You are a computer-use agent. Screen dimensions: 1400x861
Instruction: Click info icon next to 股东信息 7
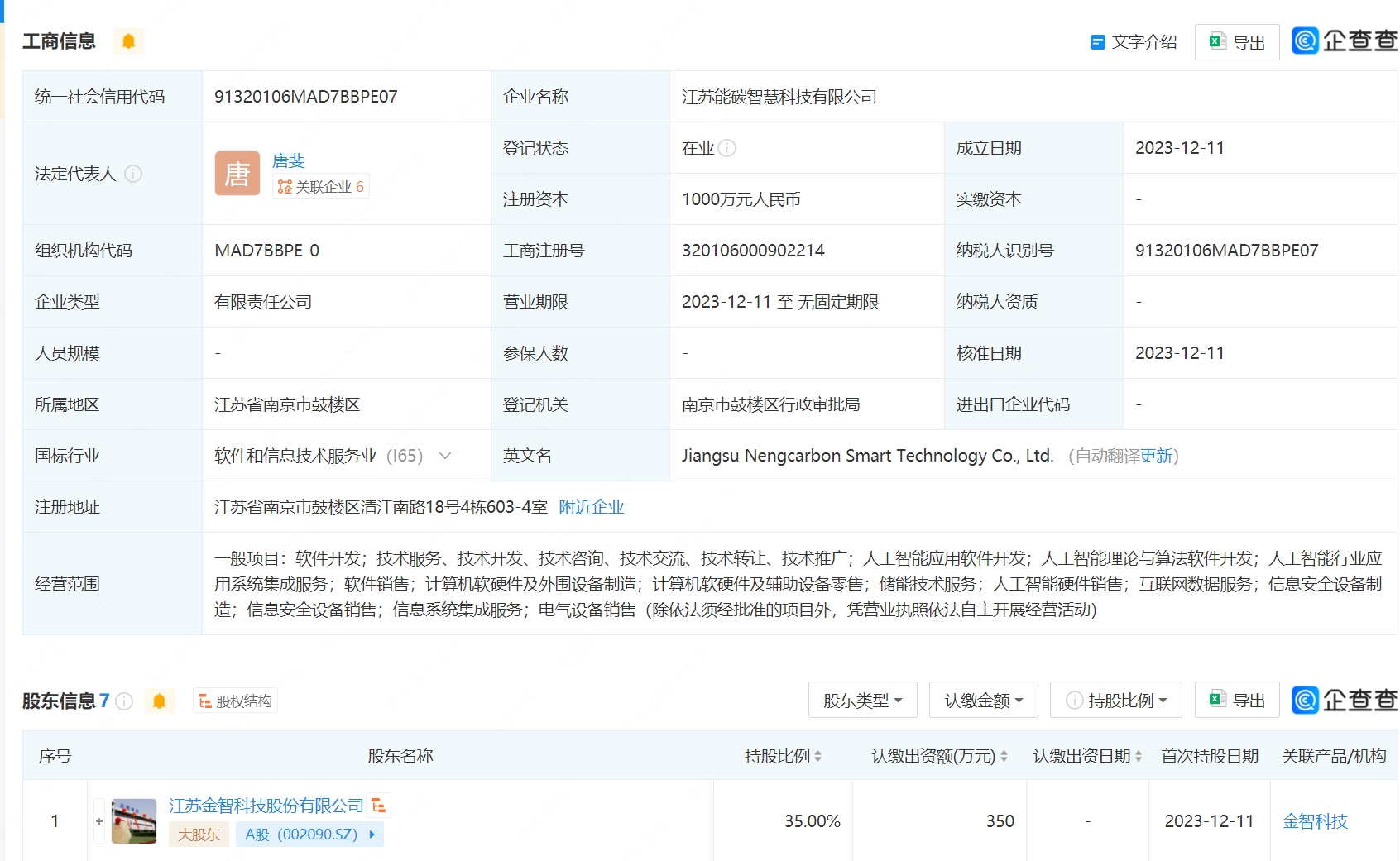pos(124,701)
